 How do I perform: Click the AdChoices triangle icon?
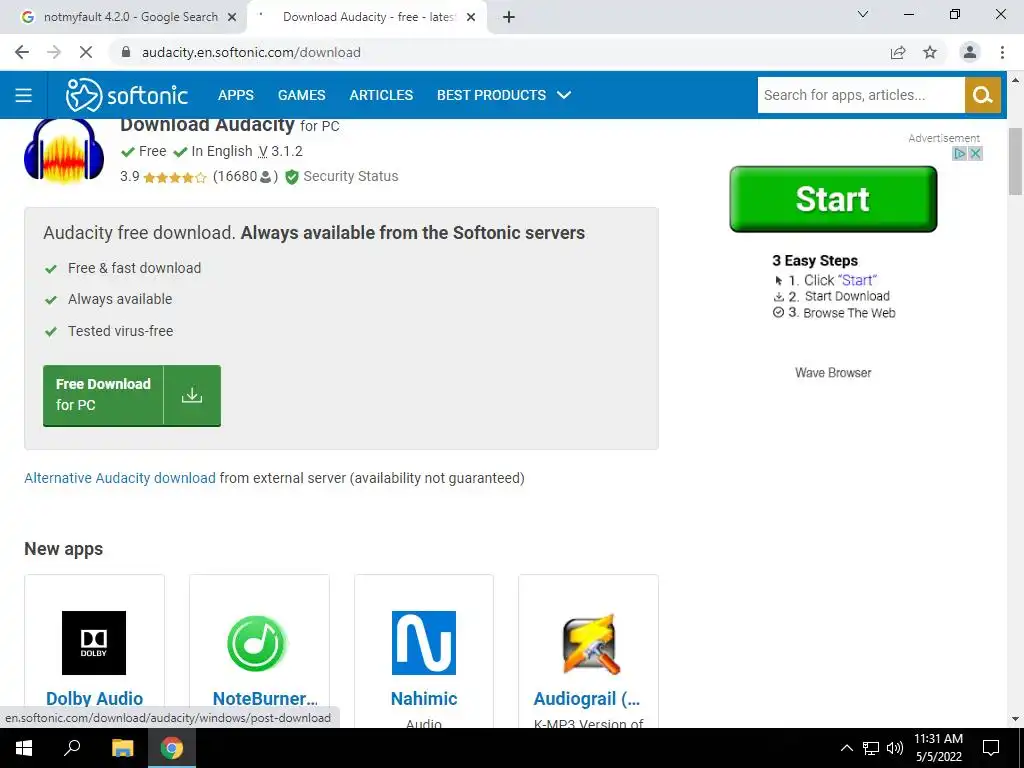pyautogui.click(x=959, y=153)
